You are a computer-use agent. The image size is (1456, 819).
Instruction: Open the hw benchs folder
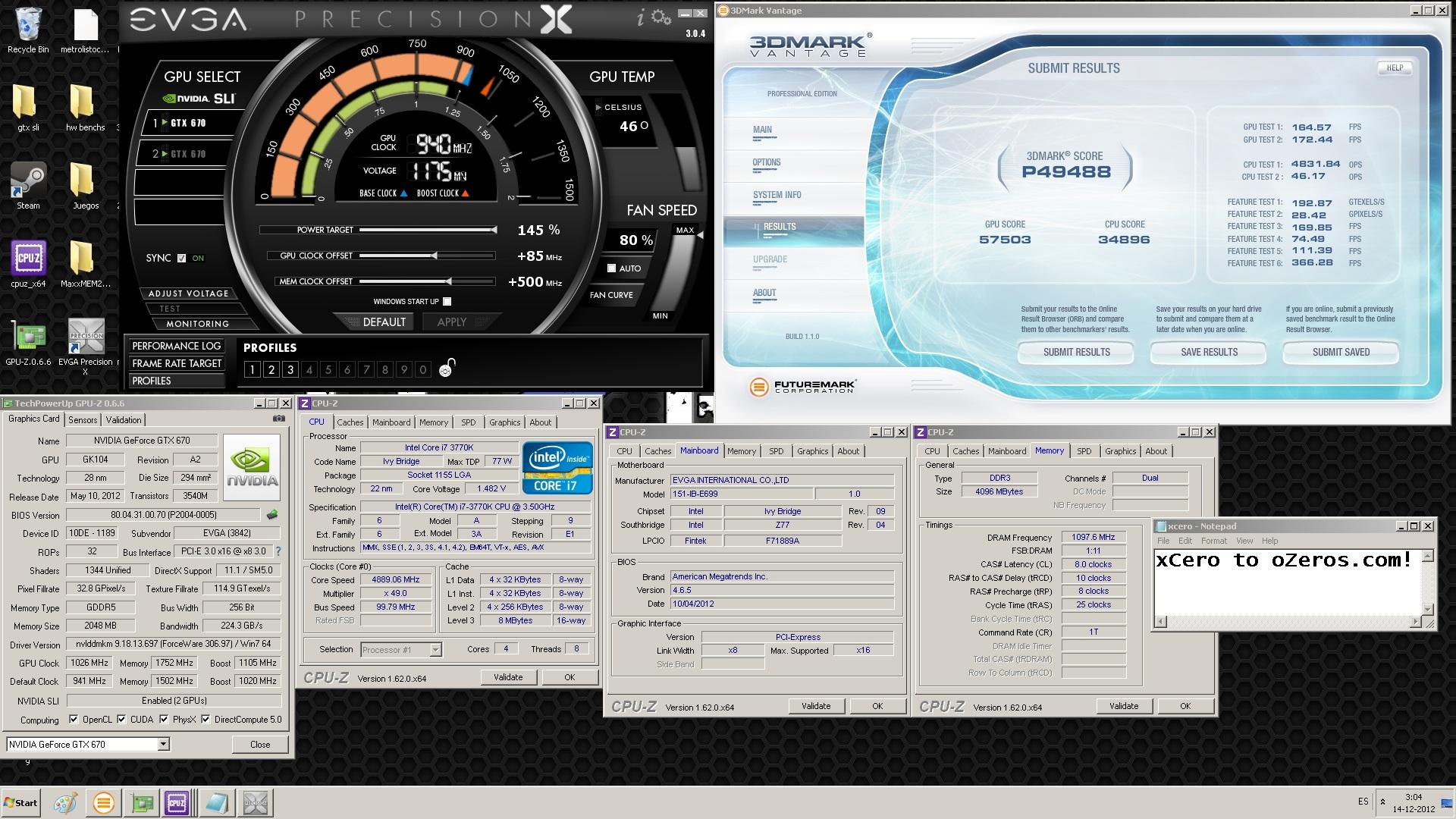[83, 107]
